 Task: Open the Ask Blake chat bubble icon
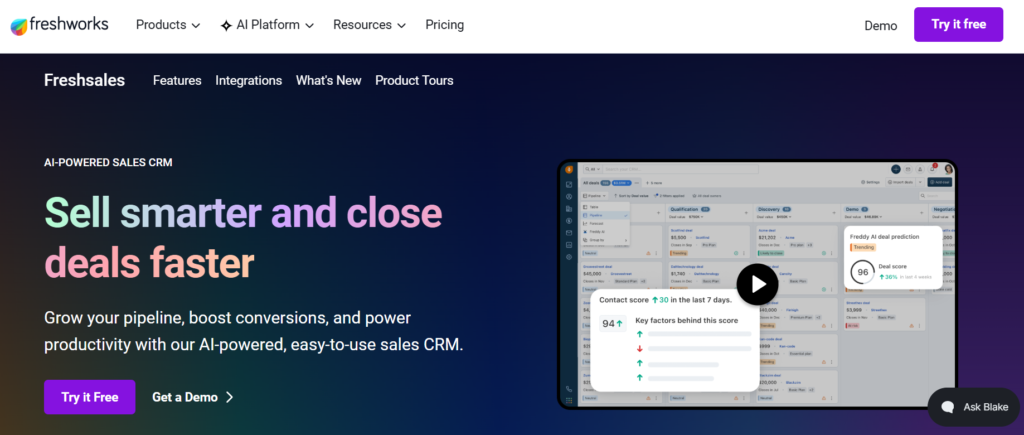(948, 407)
